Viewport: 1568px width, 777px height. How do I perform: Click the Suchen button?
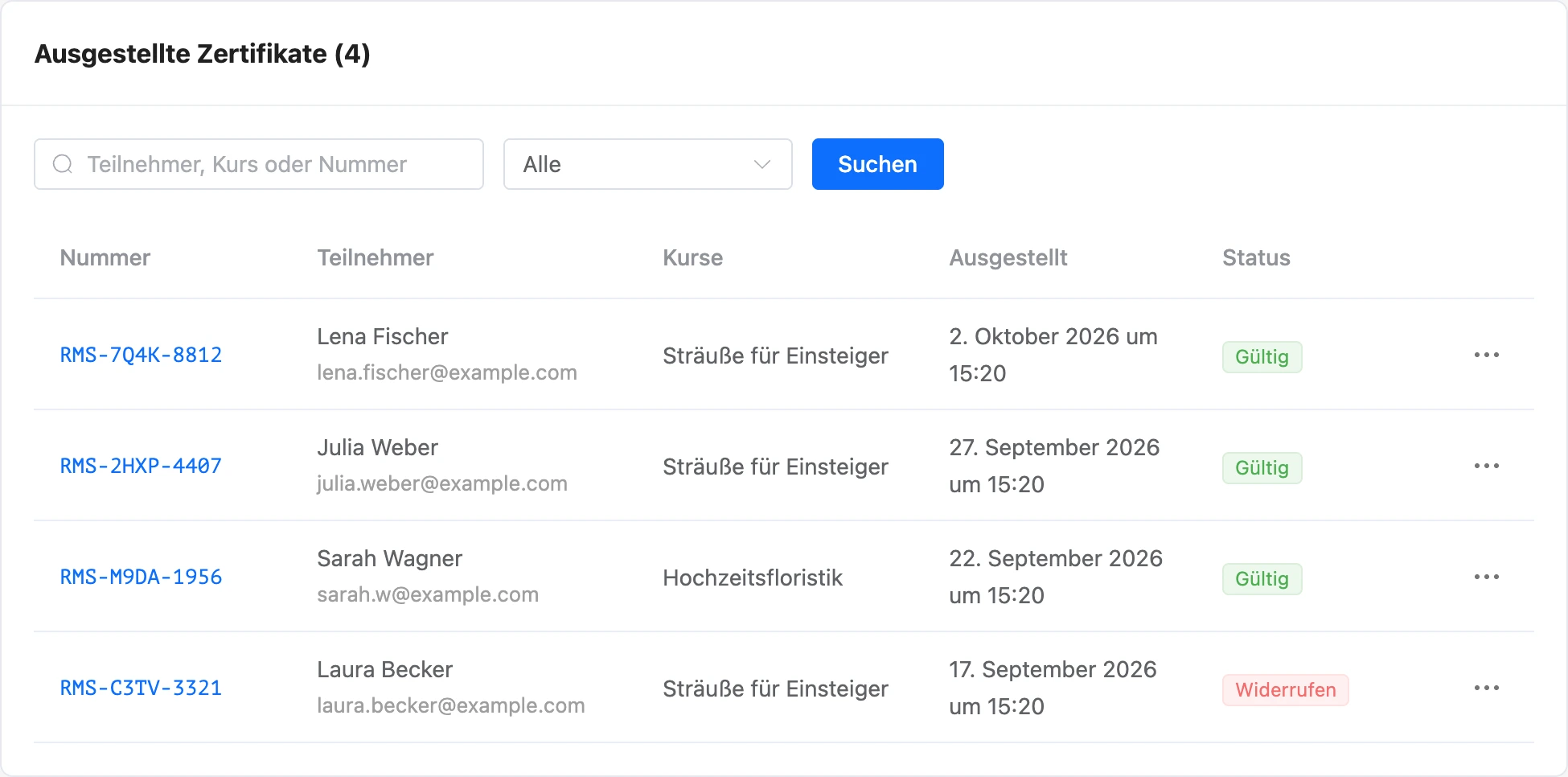877,164
